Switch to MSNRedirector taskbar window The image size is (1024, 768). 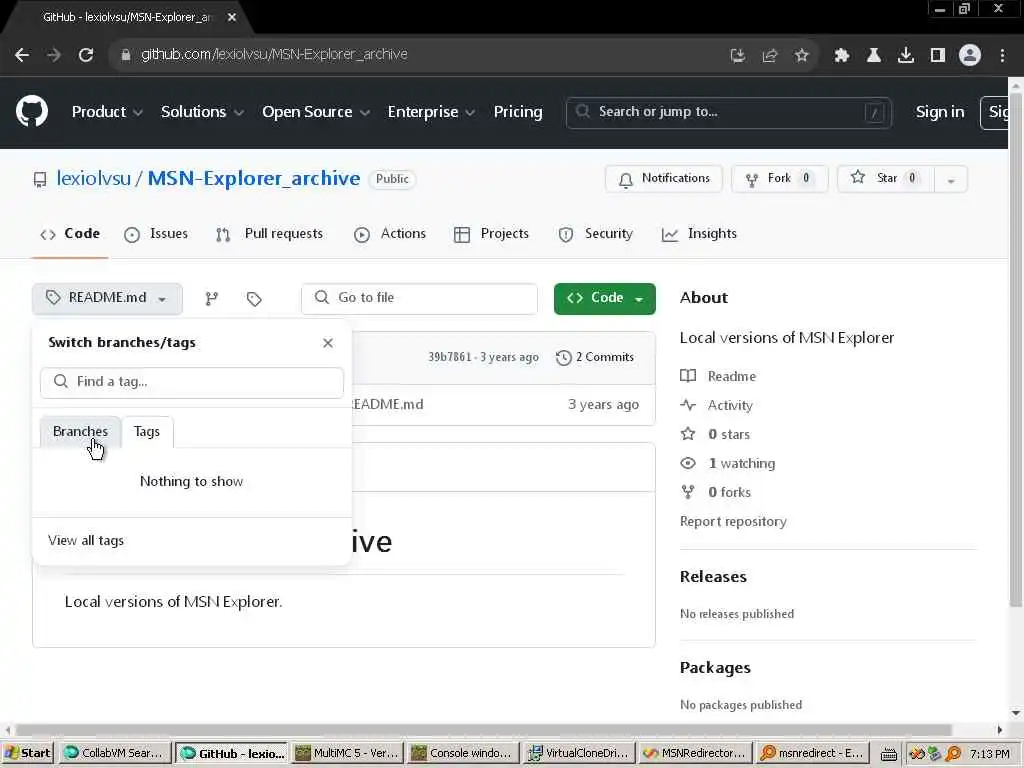(694, 753)
